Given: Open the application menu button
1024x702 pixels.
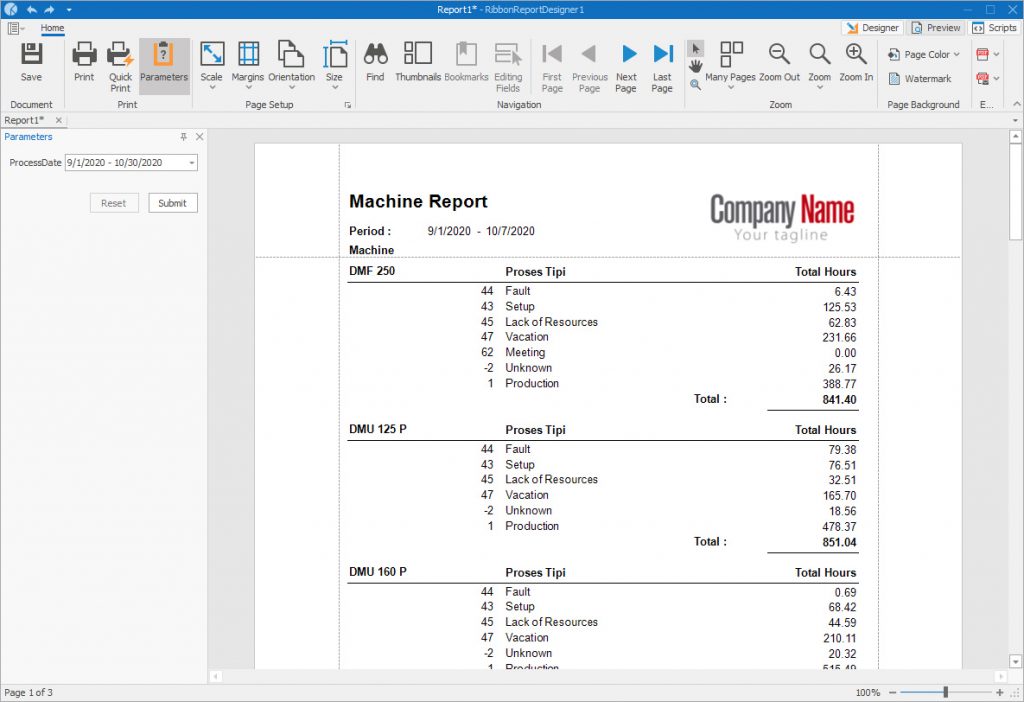Looking at the screenshot, I should 16,28.
